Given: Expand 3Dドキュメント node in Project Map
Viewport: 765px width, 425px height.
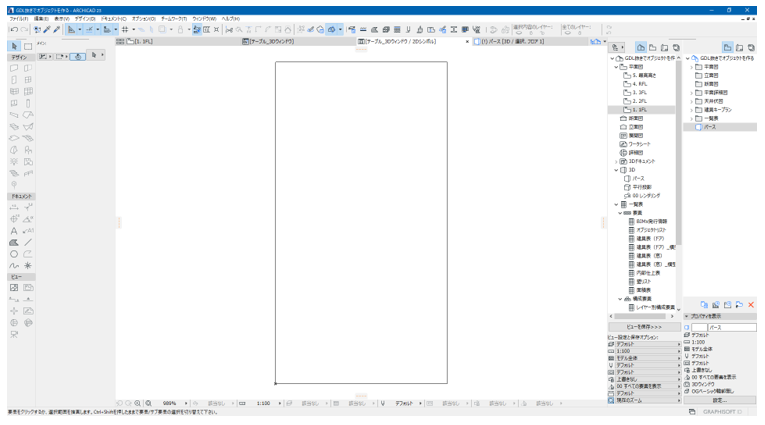Looking at the screenshot, I should tap(616, 162).
